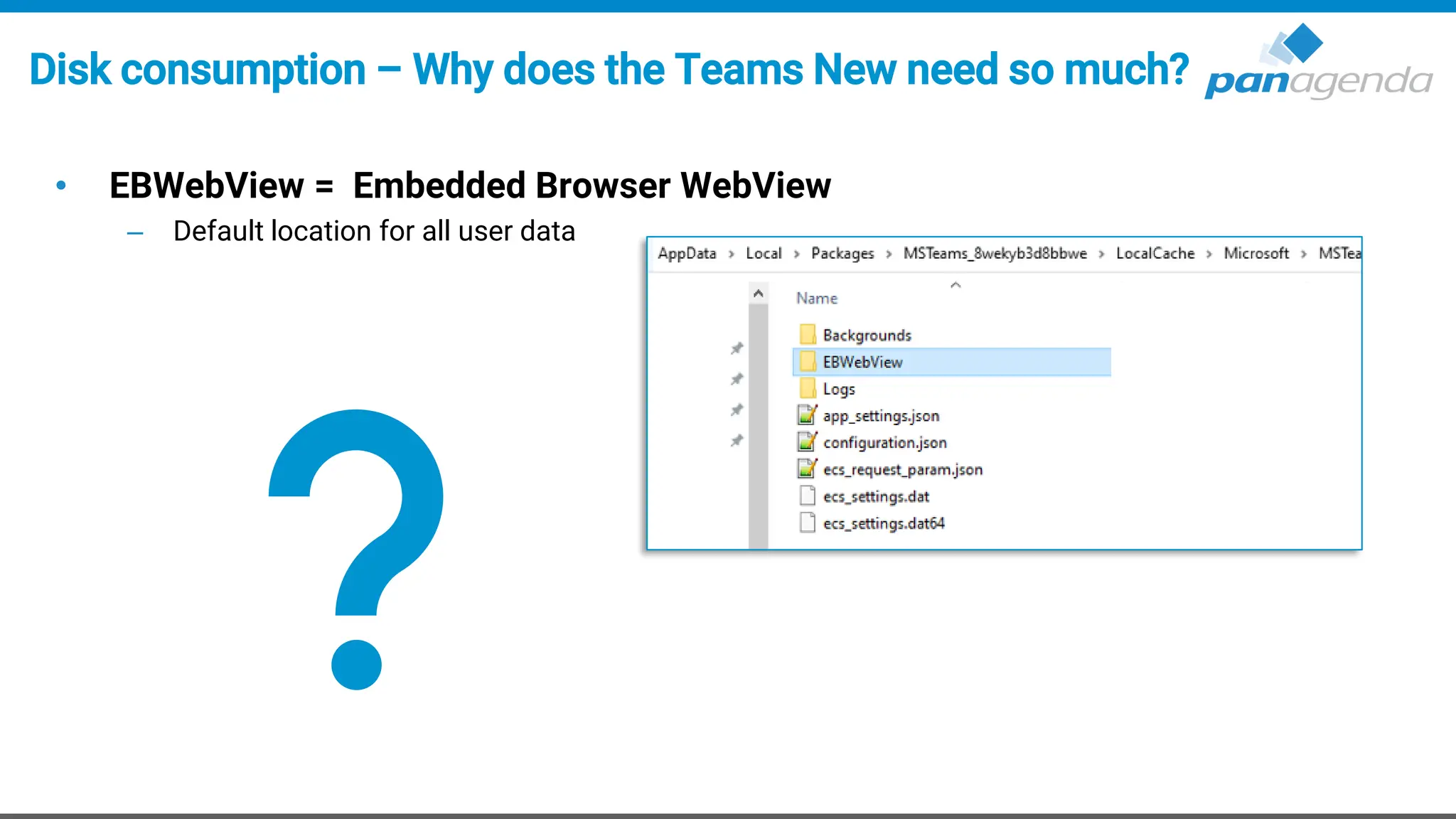This screenshot has height=819, width=1456.
Task: Select app_settings.json file name
Action: tap(881, 416)
